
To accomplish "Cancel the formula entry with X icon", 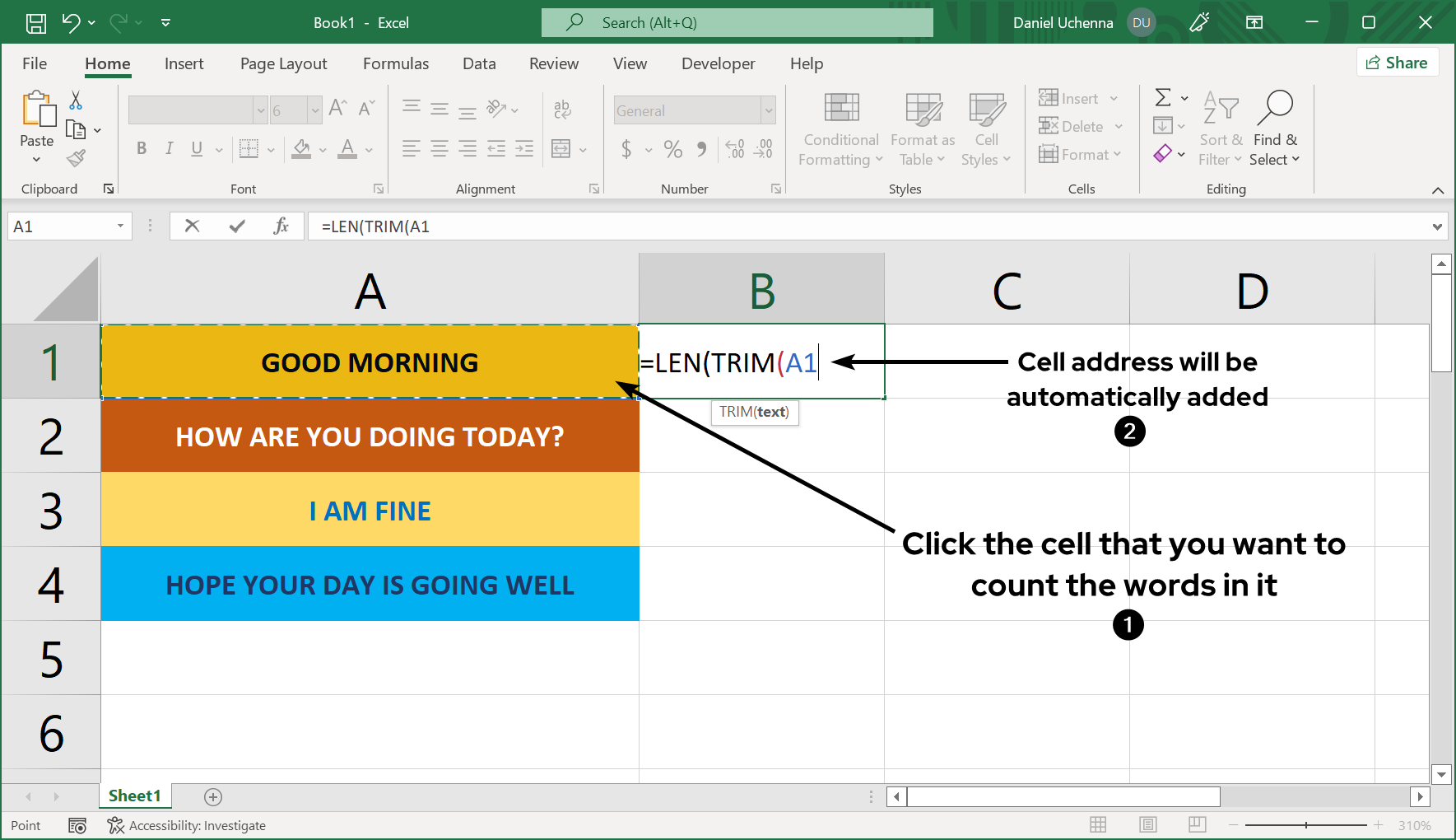I will (192, 226).
